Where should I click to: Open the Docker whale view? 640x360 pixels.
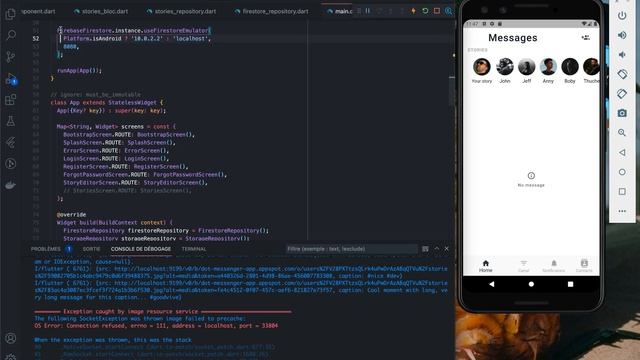tap(11, 185)
